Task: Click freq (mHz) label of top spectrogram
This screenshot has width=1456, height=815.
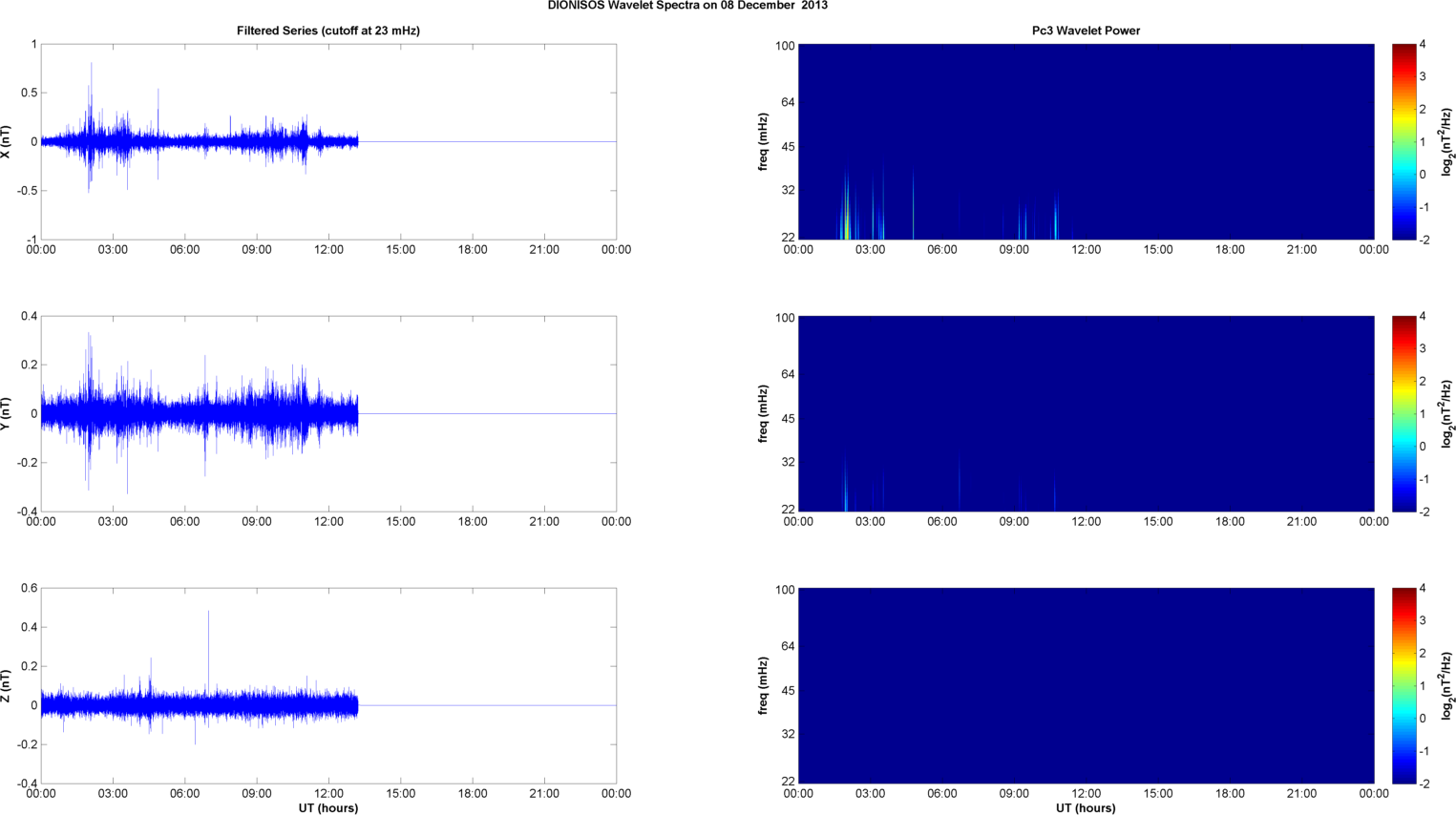Action: tap(764, 141)
